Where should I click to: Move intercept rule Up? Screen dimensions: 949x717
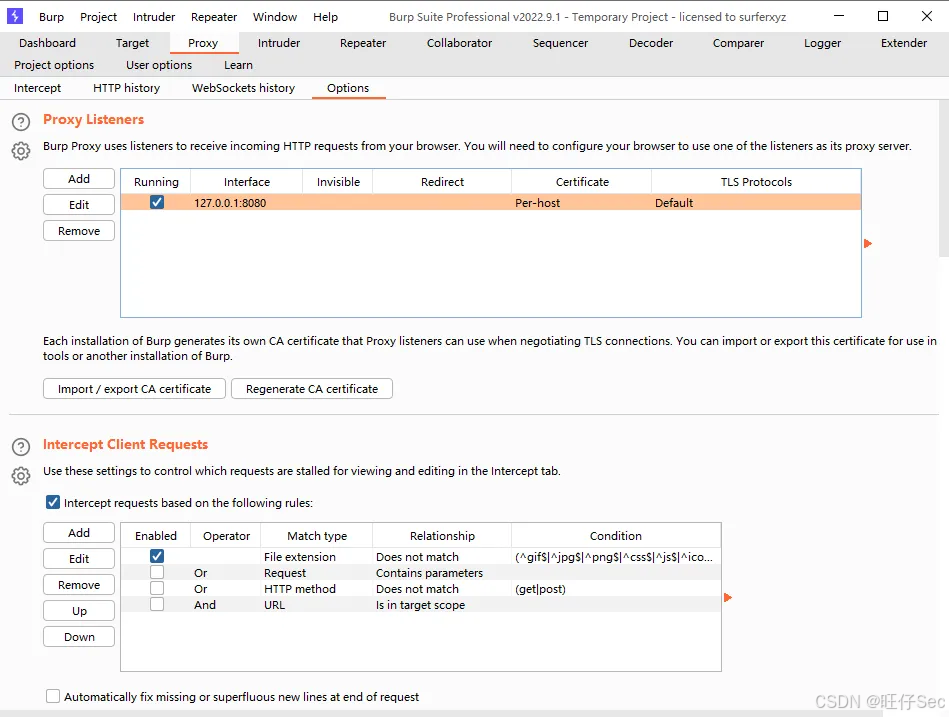tap(79, 611)
